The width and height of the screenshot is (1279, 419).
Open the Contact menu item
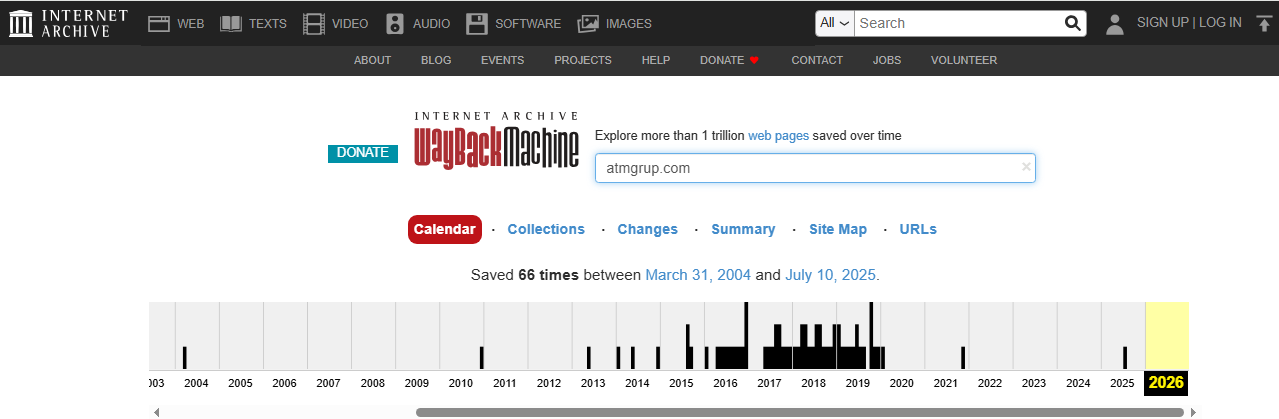click(817, 60)
